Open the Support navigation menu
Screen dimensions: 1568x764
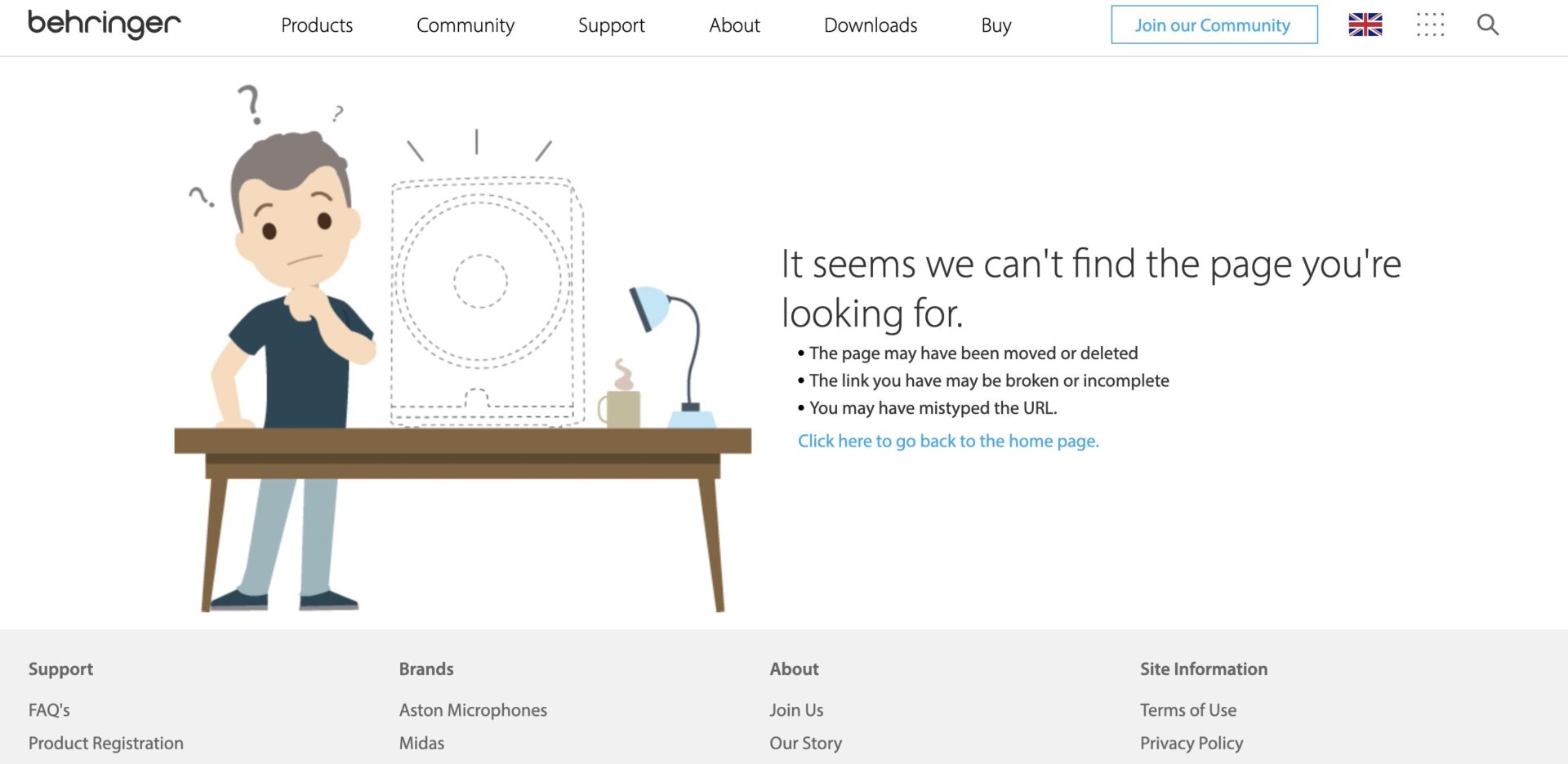coord(611,25)
